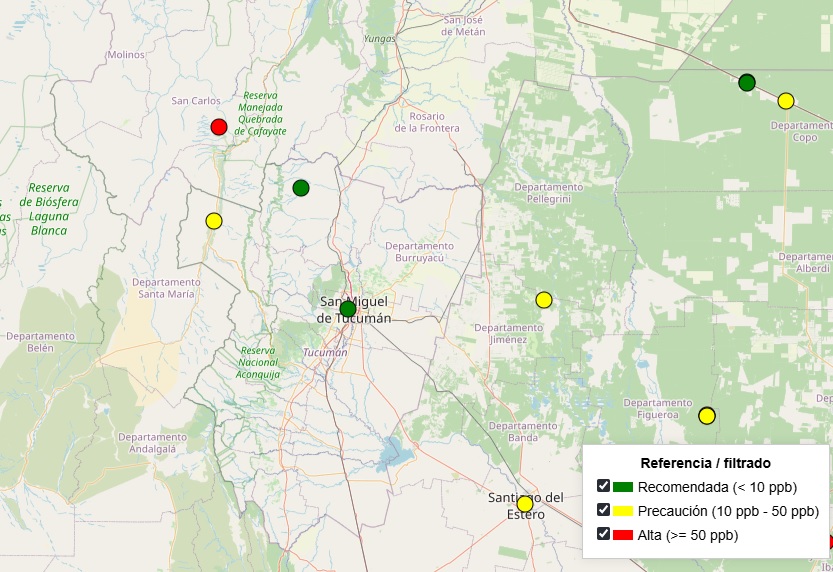Click the Alta (>= 50 ppb) legend label
Viewport: 833px width, 572px height.
point(688,535)
